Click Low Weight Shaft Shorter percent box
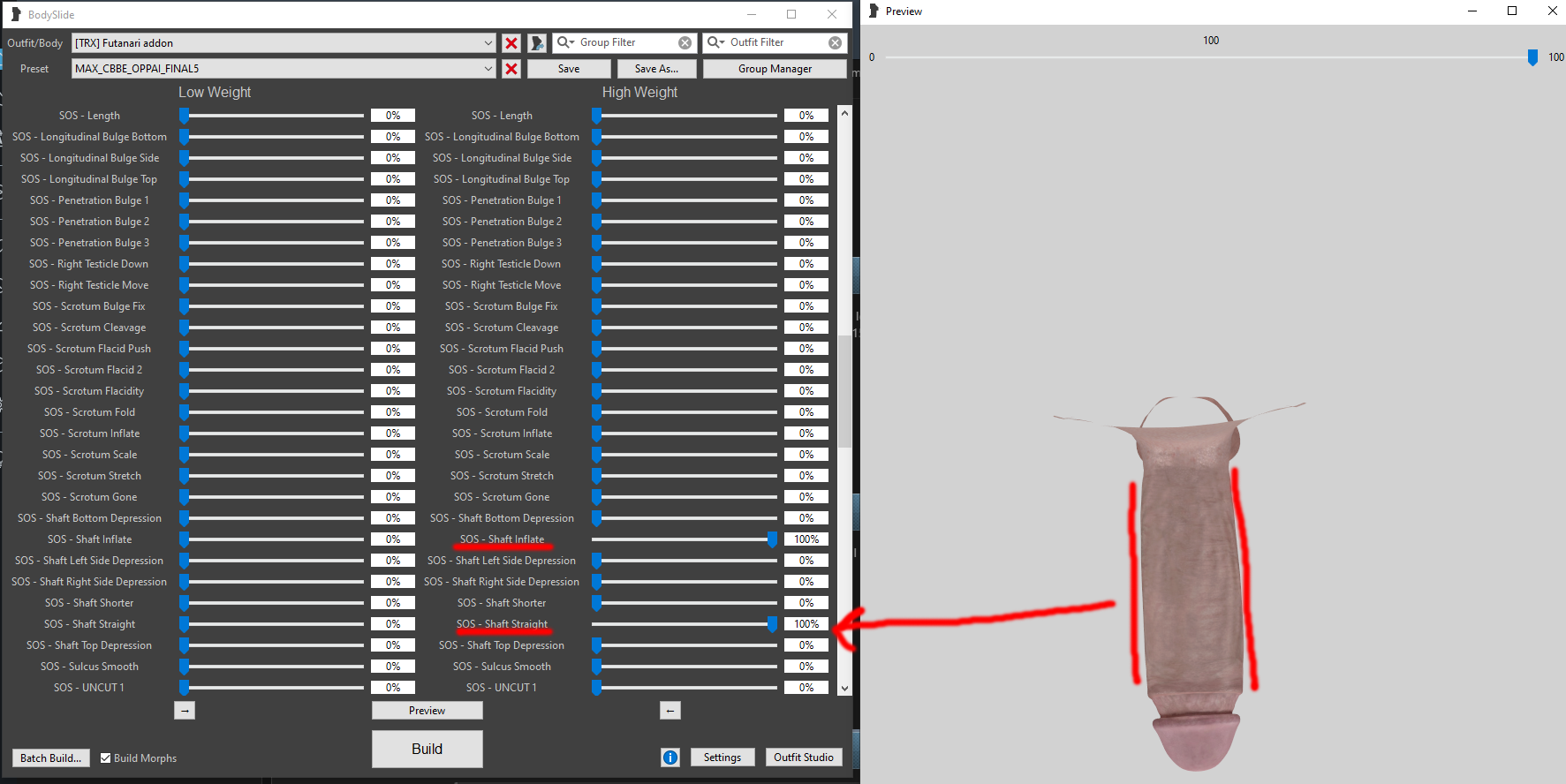This screenshot has width=1566, height=784. pyautogui.click(x=393, y=603)
